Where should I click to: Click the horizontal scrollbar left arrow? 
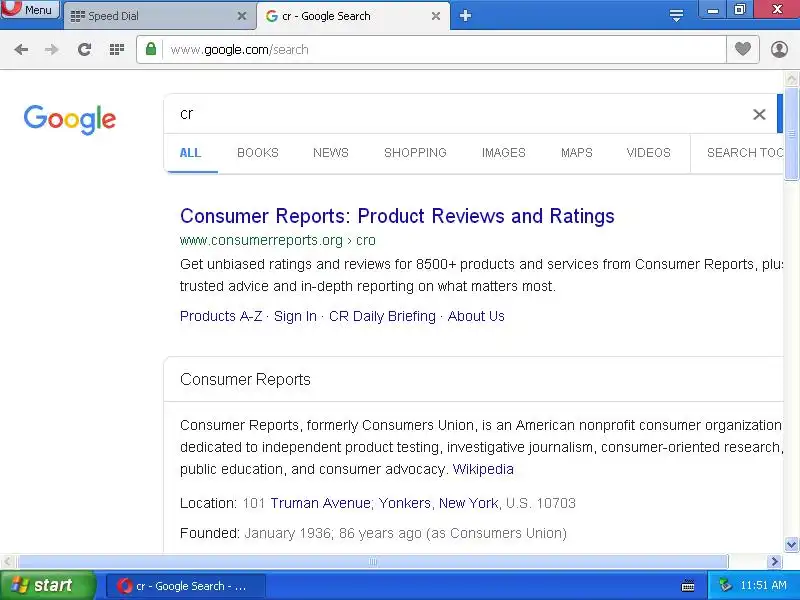pyautogui.click(x=7, y=562)
